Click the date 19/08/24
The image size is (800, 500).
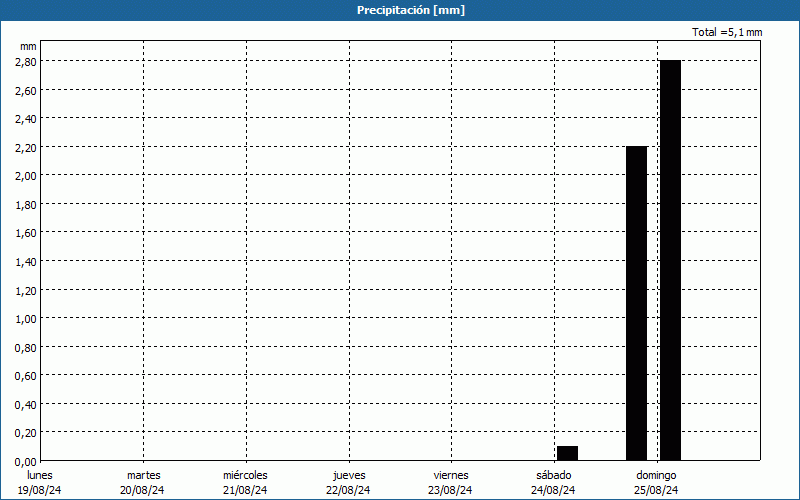pyautogui.click(x=39, y=490)
